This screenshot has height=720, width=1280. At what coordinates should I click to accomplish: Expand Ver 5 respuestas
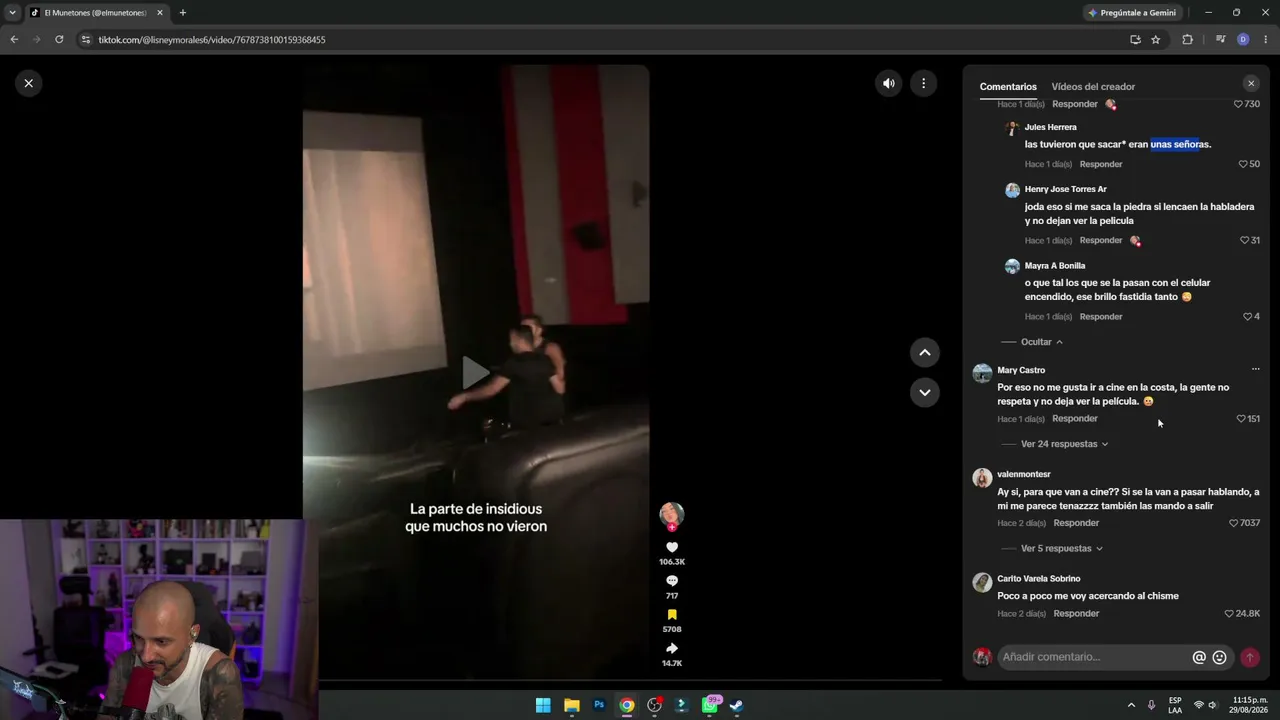(x=1061, y=549)
